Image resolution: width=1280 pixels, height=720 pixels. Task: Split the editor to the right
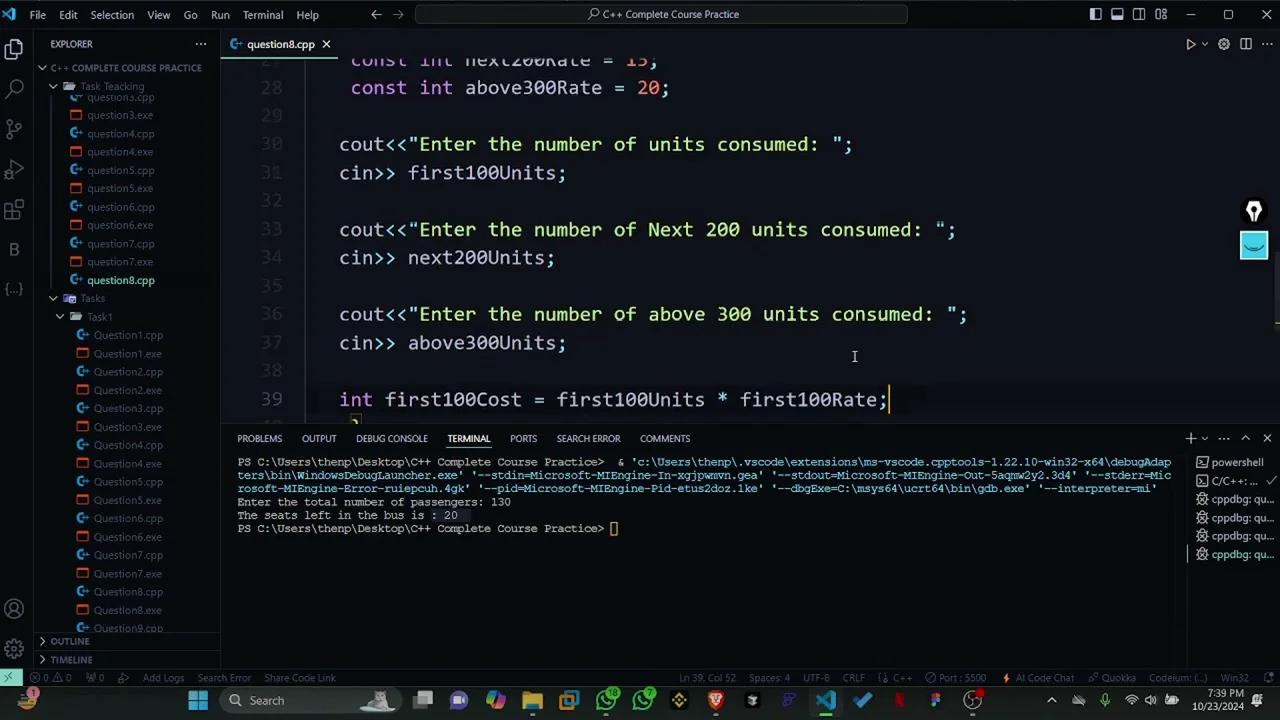[x=1246, y=44]
